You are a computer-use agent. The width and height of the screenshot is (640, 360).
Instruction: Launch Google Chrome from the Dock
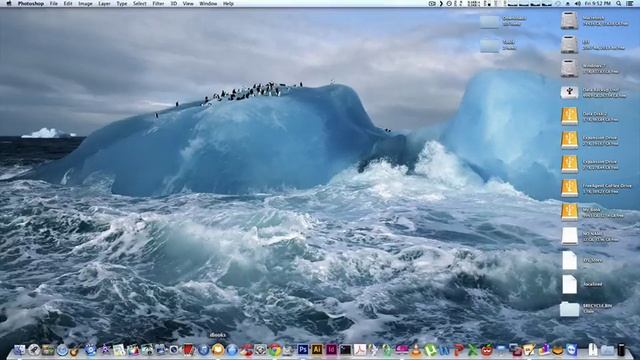click(x=275, y=350)
